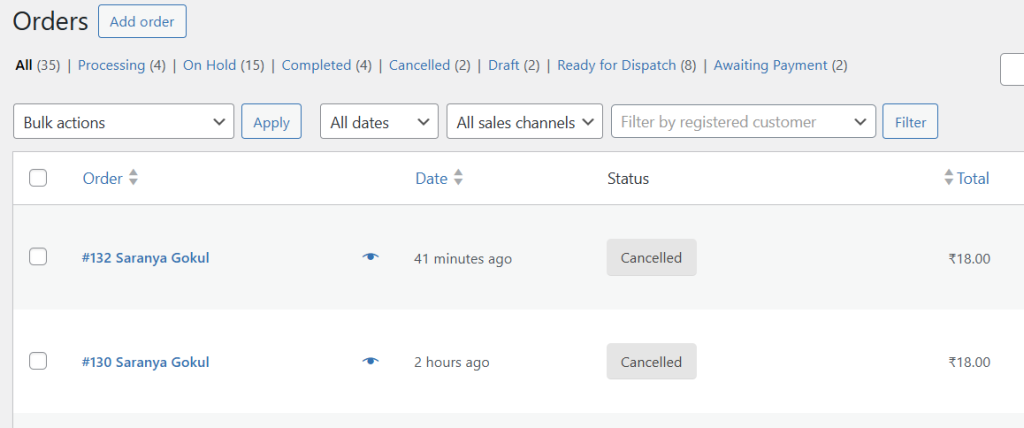The width and height of the screenshot is (1024, 428).
Task: Open order #132 Saranya Gokul link
Action: click(x=146, y=258)
